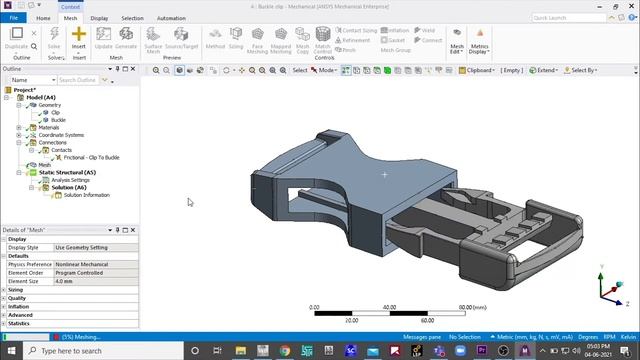
Task: Click the Face selection filter icon
Action: [x=377, y=70]
